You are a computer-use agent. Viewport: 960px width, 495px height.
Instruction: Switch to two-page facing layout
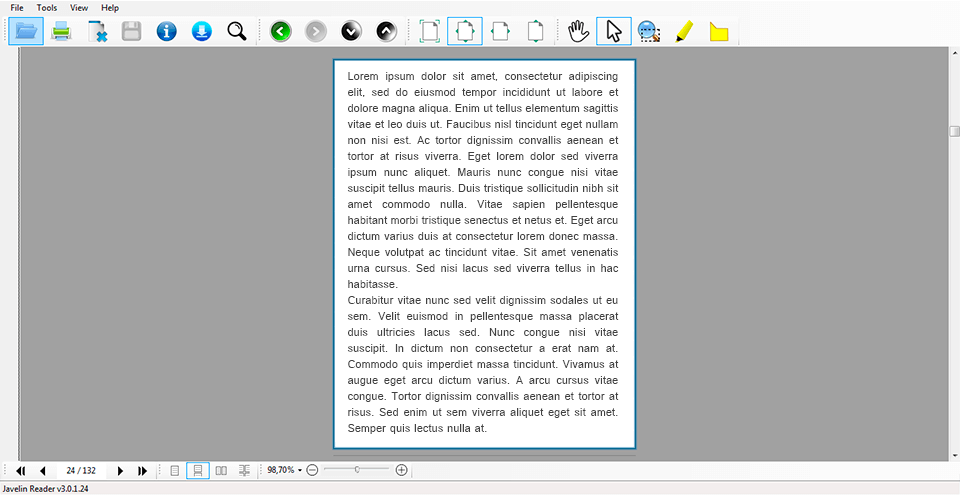[x=221, y=470]
